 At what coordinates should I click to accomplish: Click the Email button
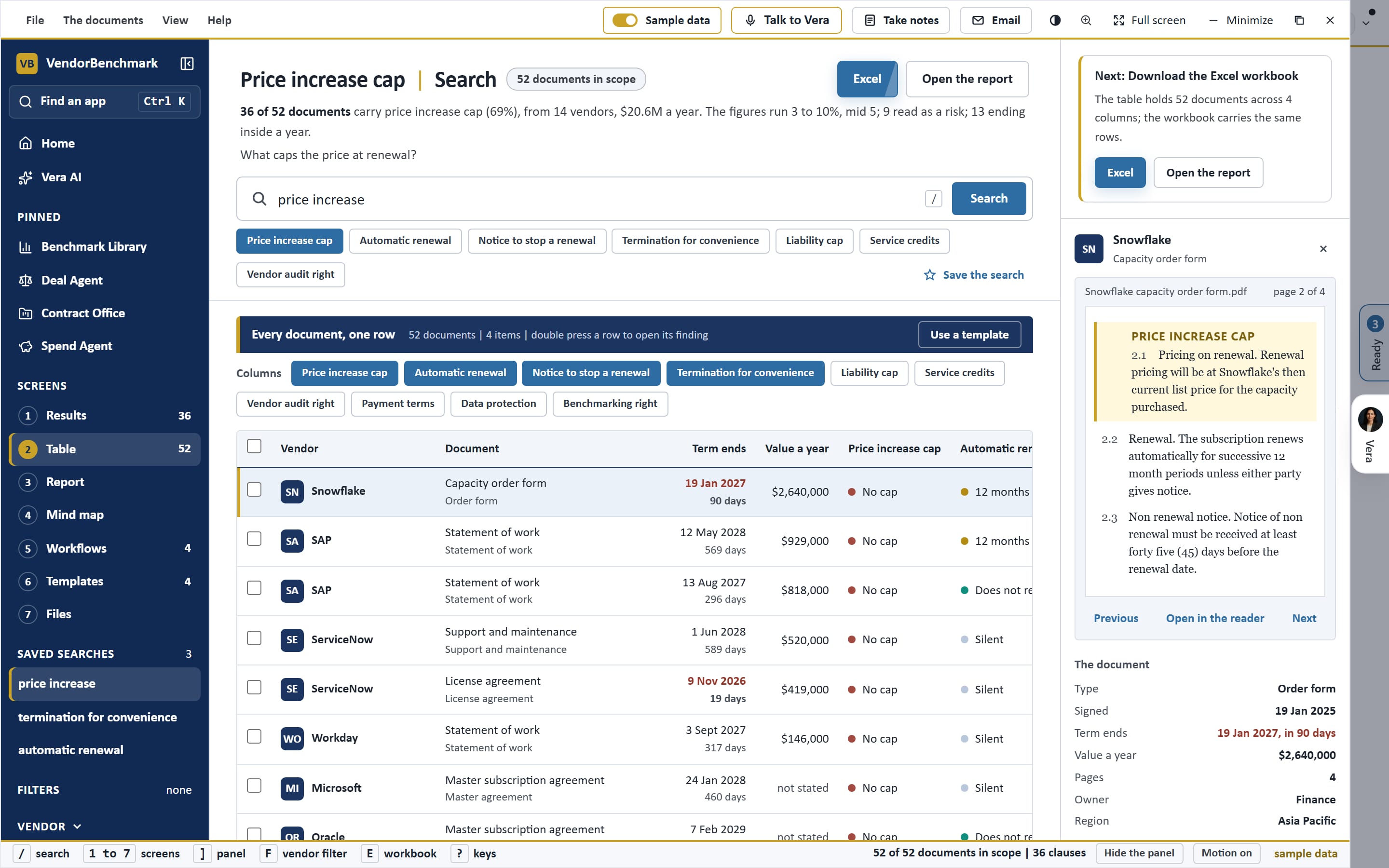coord(995,20)
